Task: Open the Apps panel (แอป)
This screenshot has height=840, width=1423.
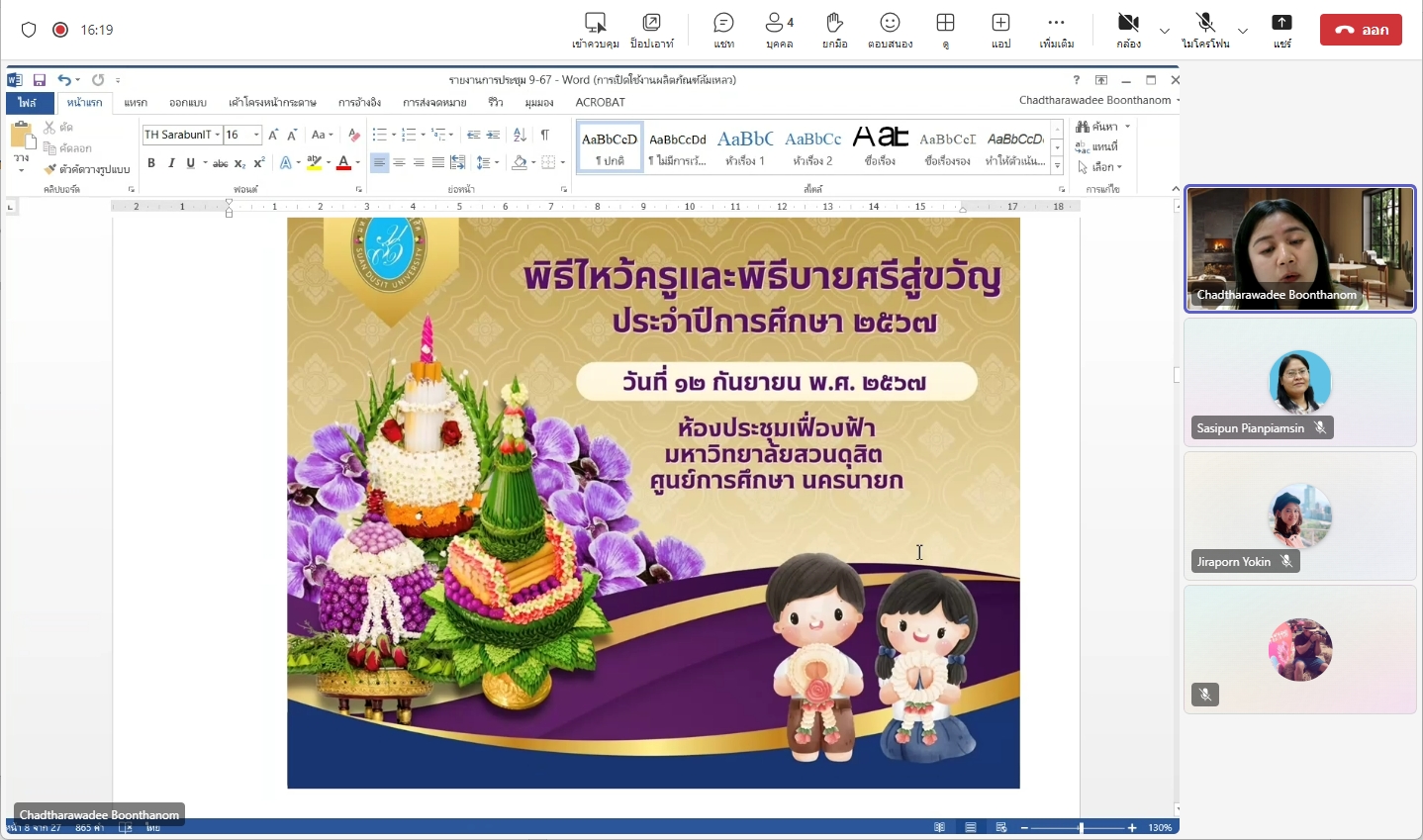Action: [x=1000, y=30]
